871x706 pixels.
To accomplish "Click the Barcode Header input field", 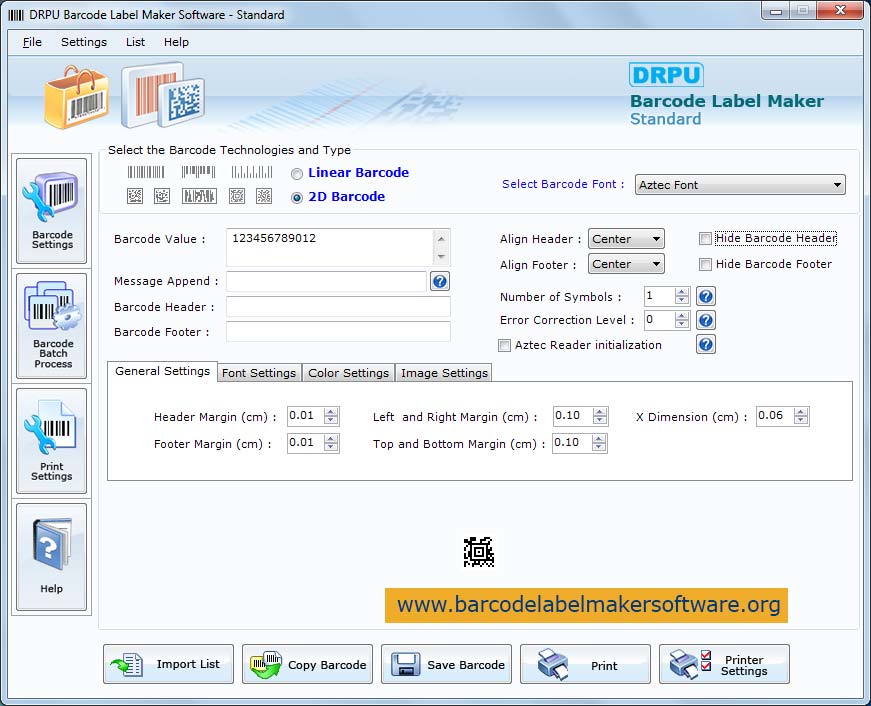I will click(338, 307).
